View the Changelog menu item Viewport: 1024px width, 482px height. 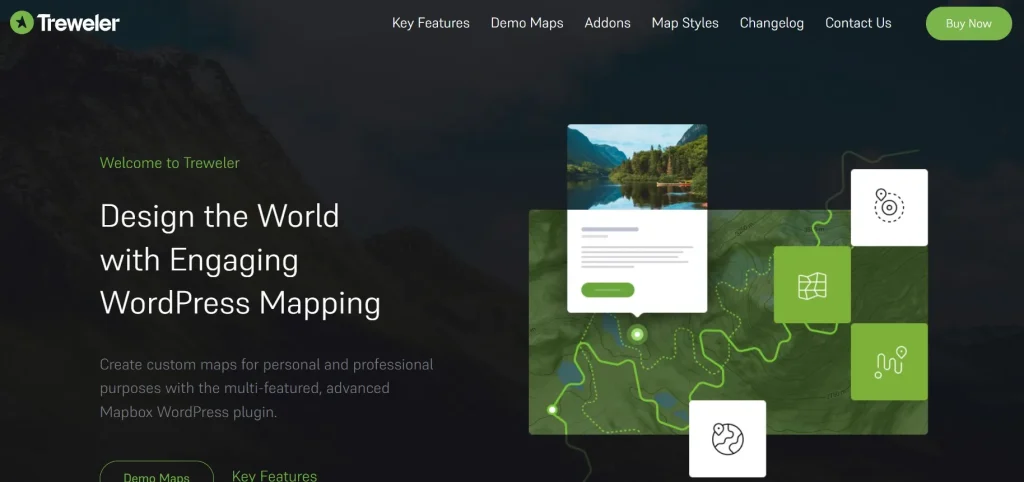[x=772, y=24]
